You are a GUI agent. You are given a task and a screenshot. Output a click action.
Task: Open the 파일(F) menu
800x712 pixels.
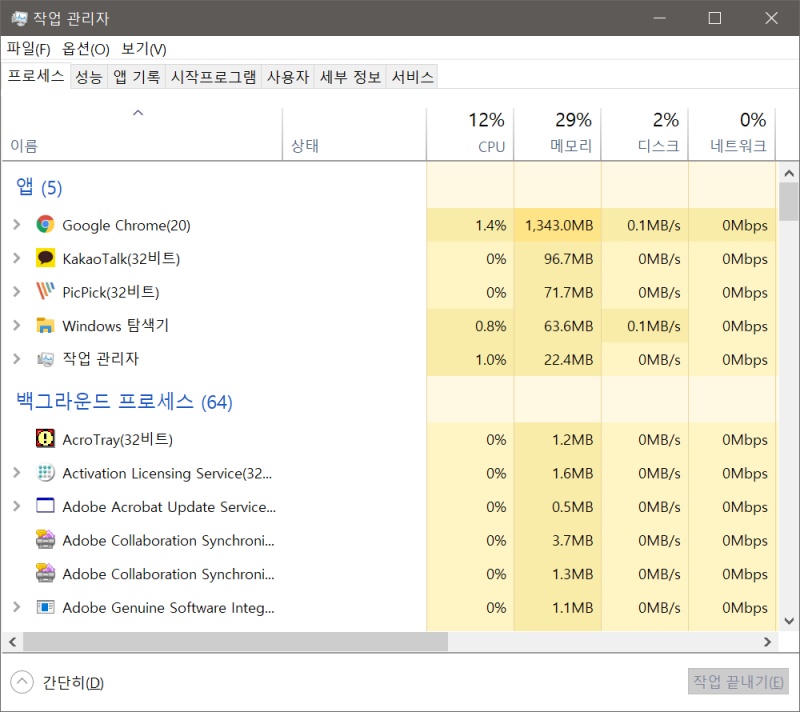pyautogui.click(x=29, y=49)
